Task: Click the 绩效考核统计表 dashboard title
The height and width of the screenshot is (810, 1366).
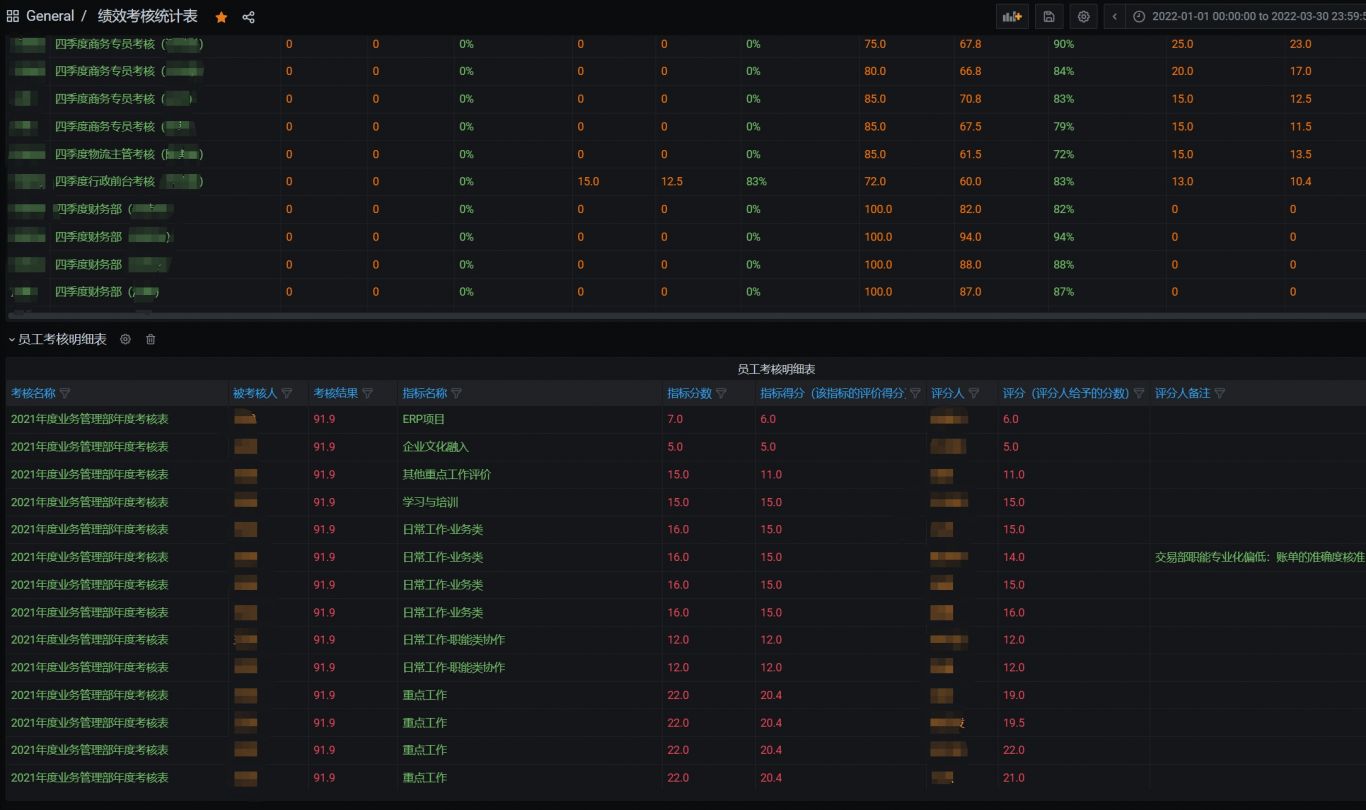Action: point(148,16)
